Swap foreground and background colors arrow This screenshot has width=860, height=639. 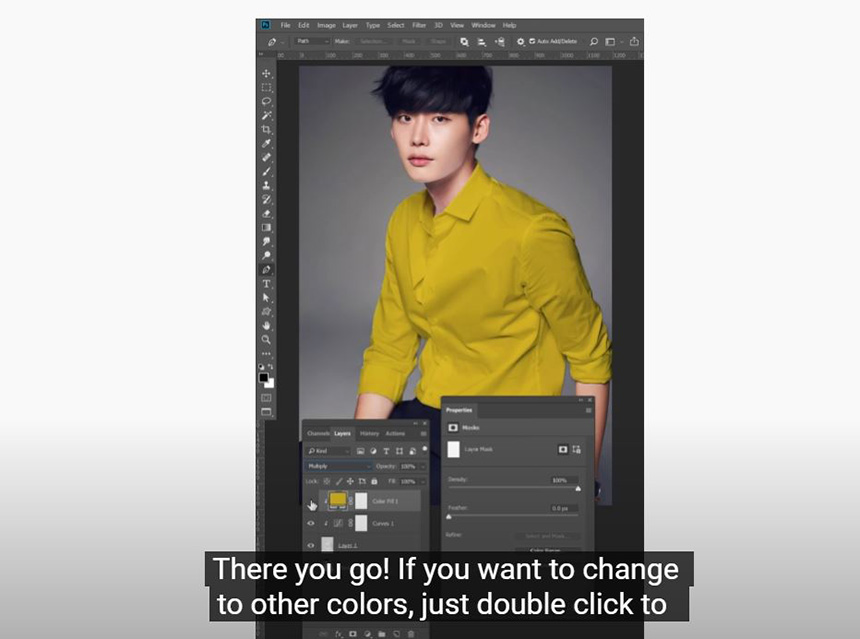[x=271, y=367]
